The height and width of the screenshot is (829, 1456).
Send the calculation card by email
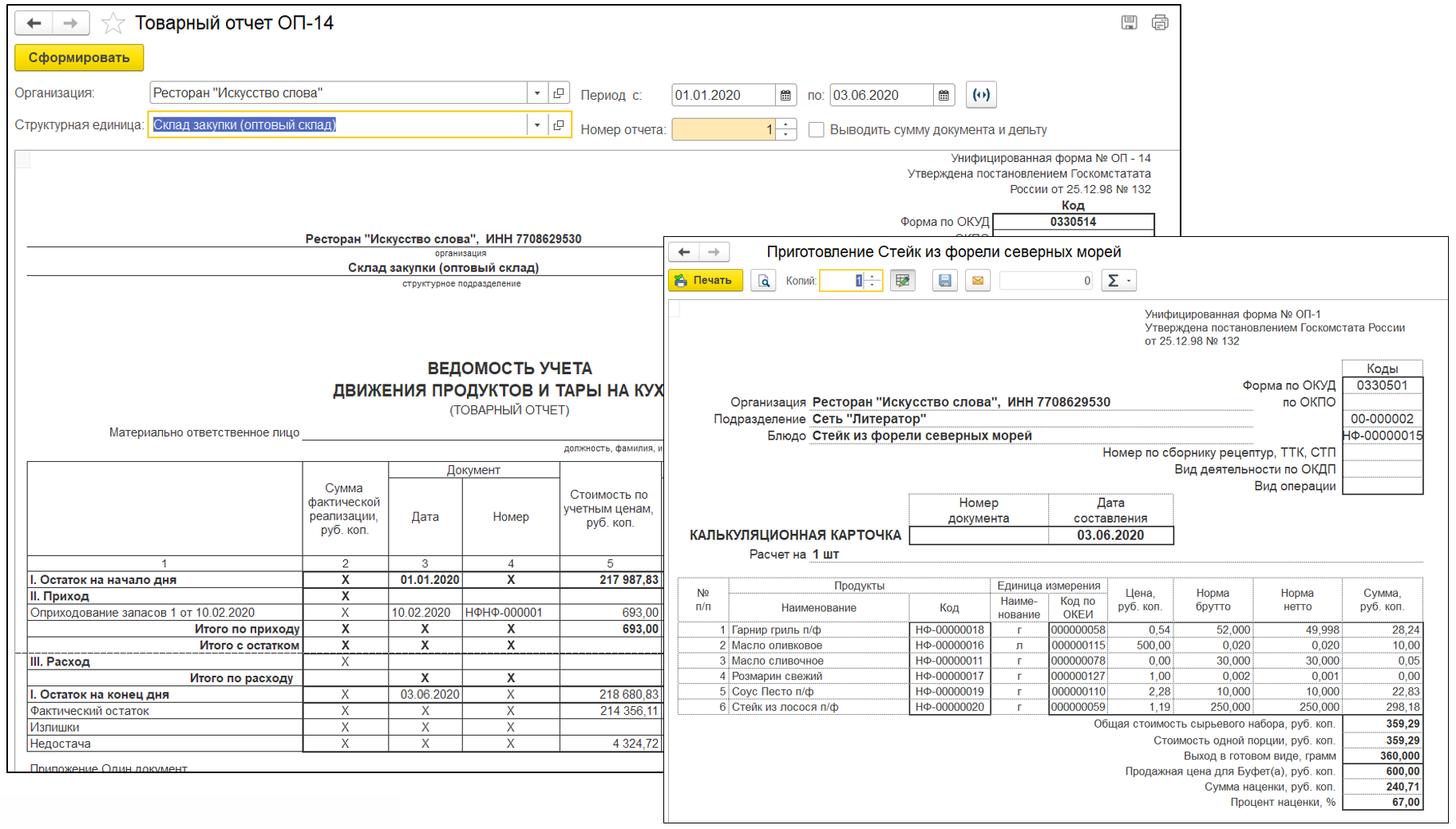point(978,281)
